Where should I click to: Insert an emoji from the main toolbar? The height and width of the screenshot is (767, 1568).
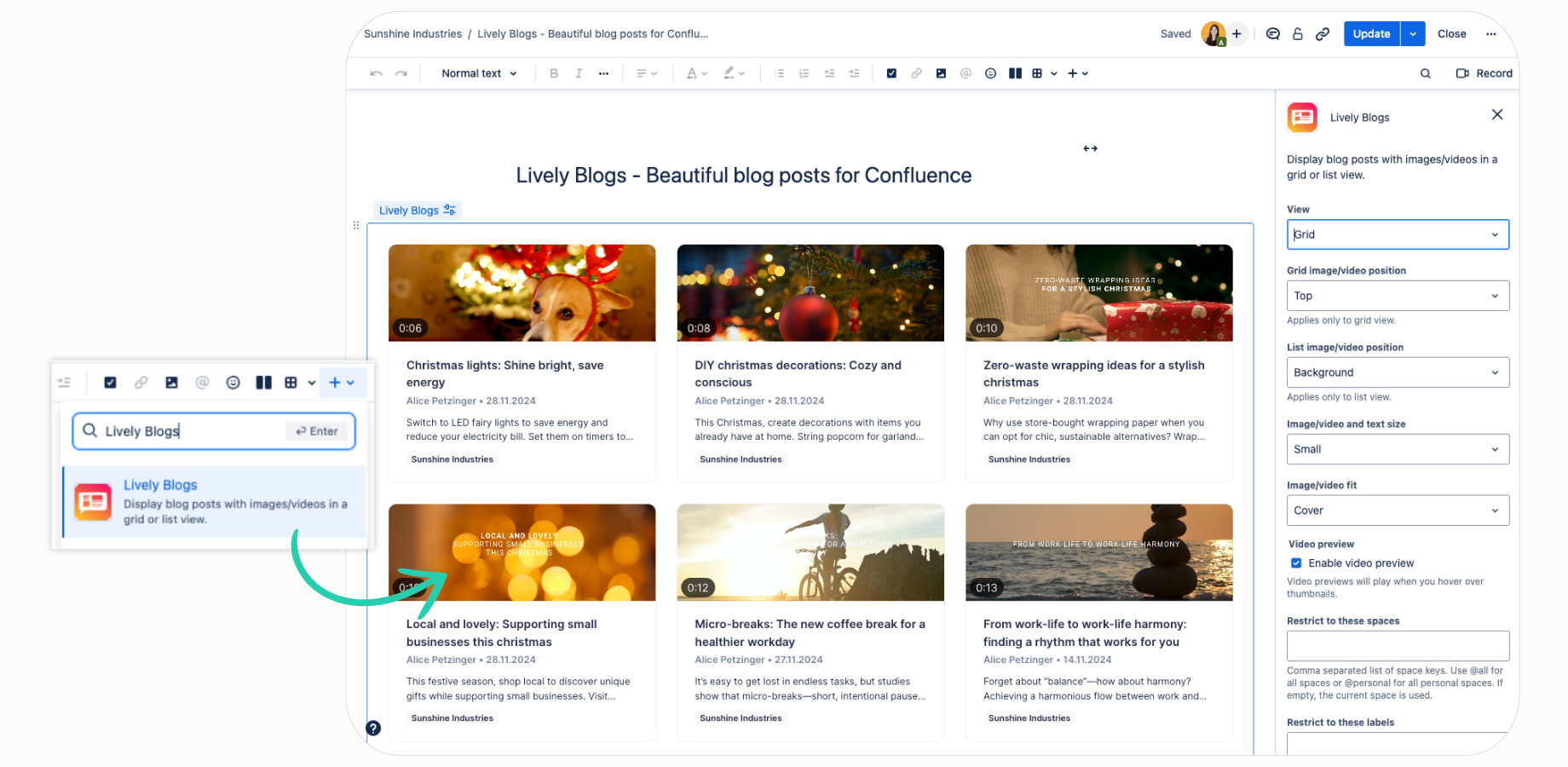[990, 73]
